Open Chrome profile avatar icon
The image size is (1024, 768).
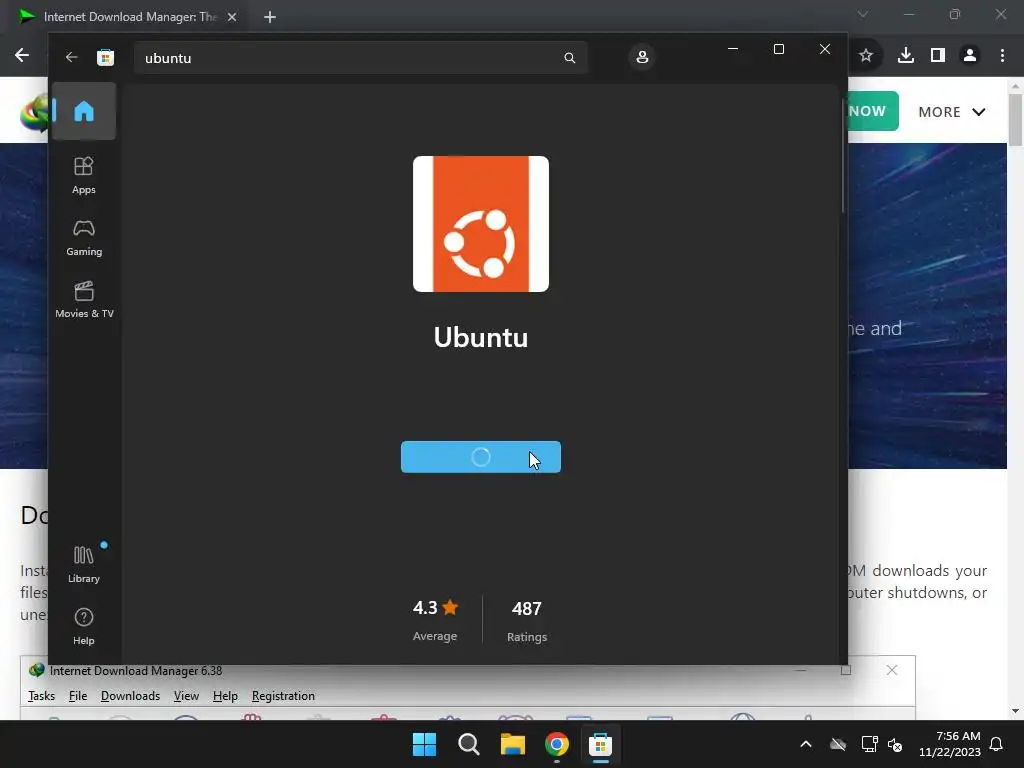pyautogui.click(x=970, y=56)
